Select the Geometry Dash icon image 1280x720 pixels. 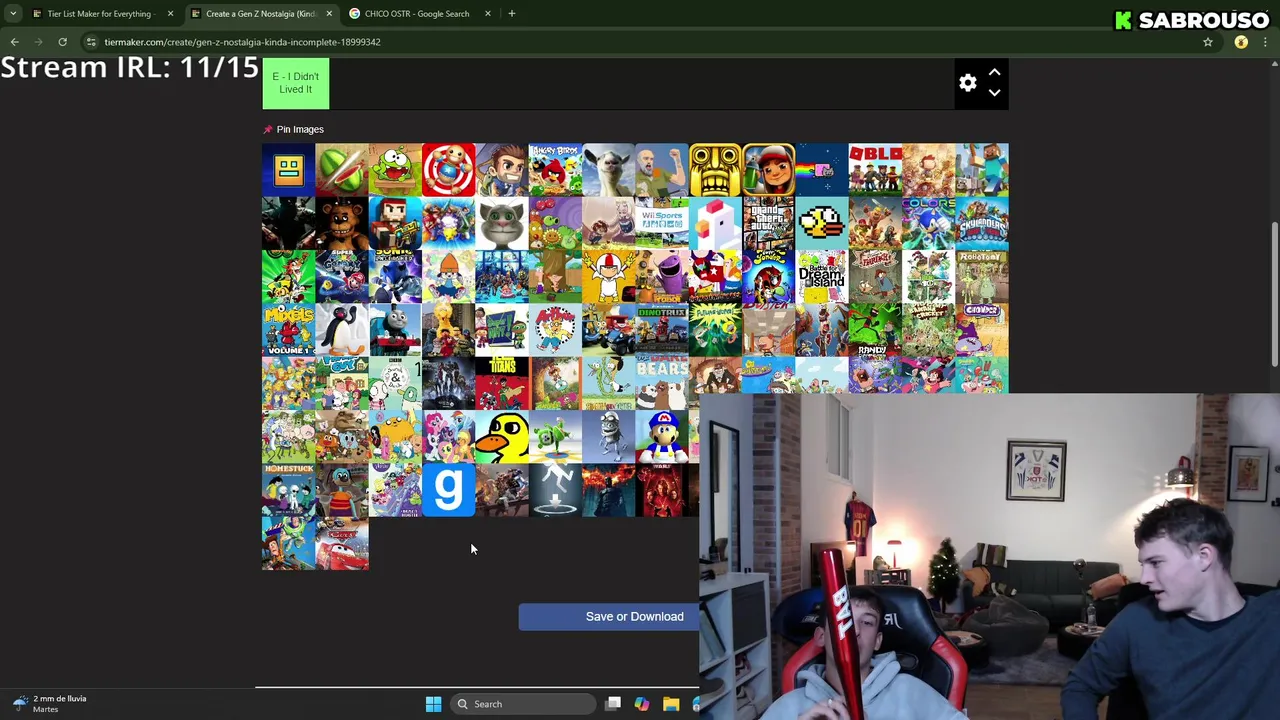[288, 169]
